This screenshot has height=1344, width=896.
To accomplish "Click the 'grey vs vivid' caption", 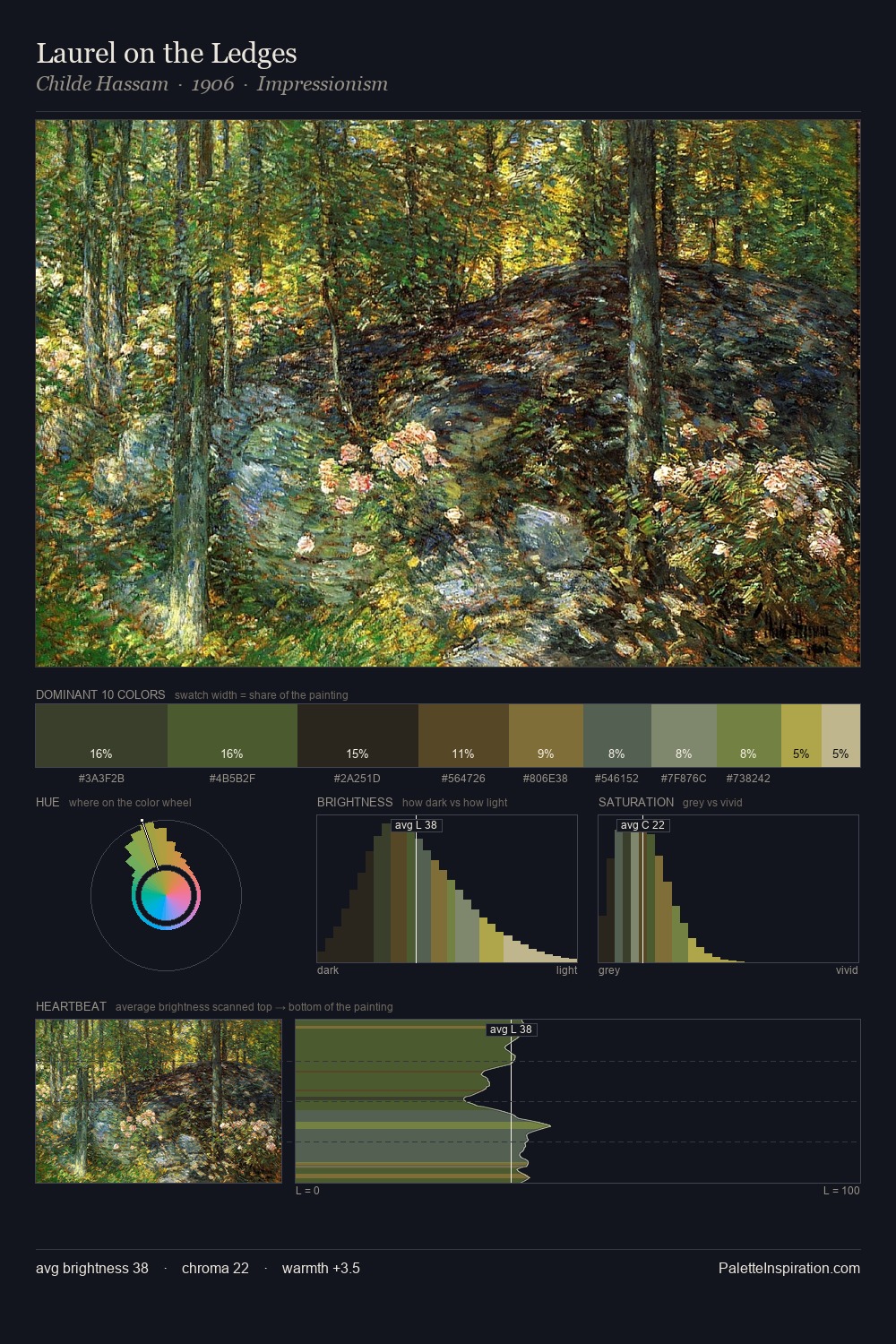I will tap(712, 803).
